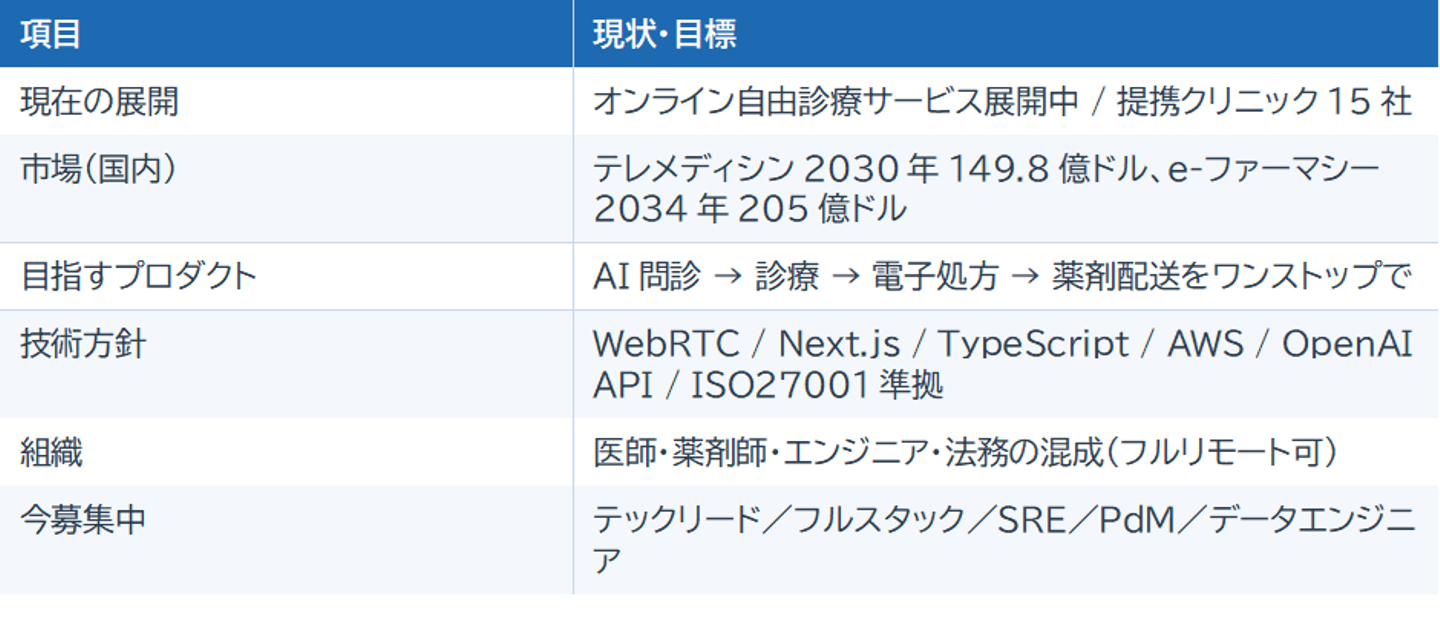Click the 目指すプロダクト row label

[x=138, y=276]
